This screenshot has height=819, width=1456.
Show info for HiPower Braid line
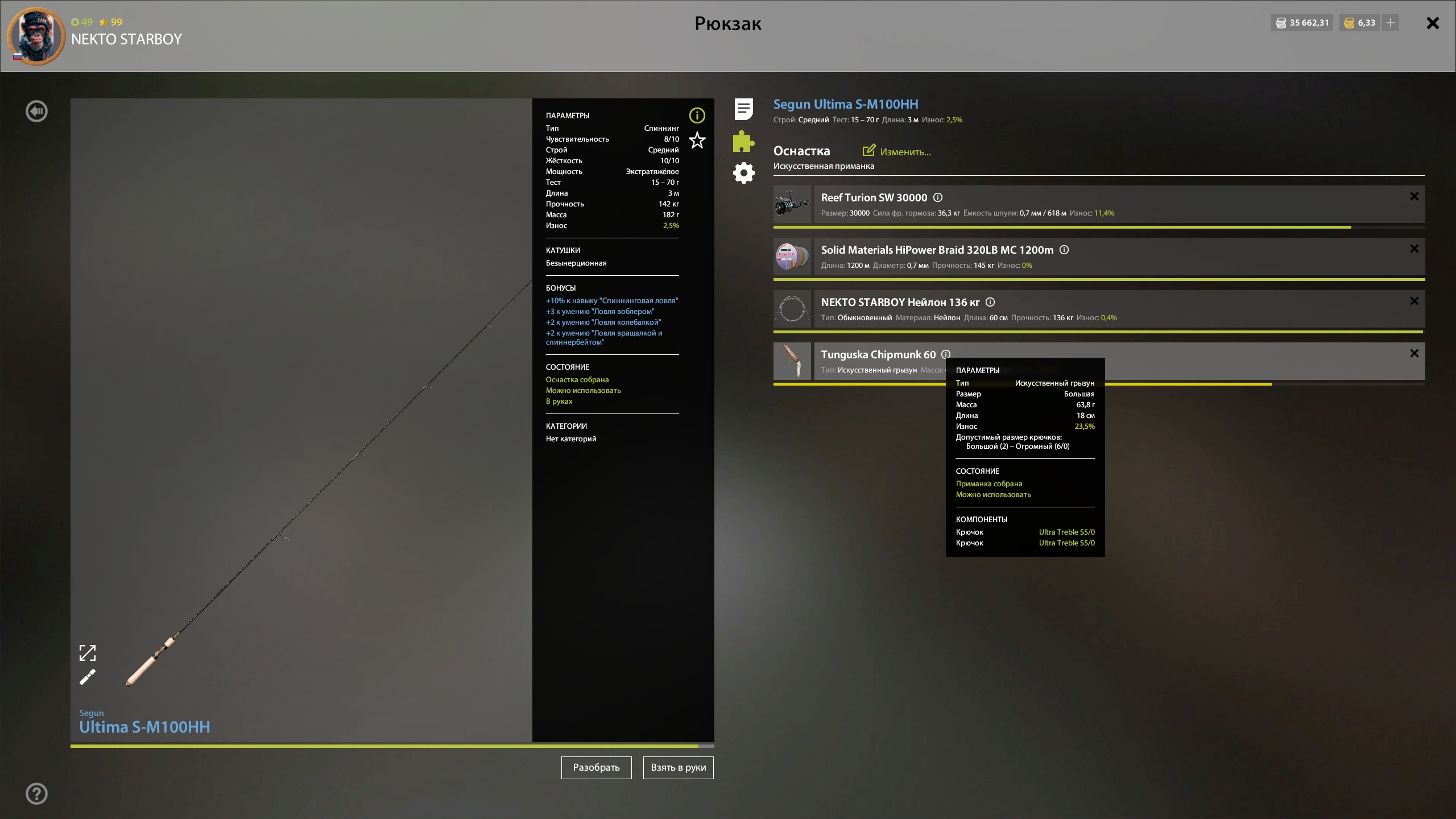pos(1064,250)
